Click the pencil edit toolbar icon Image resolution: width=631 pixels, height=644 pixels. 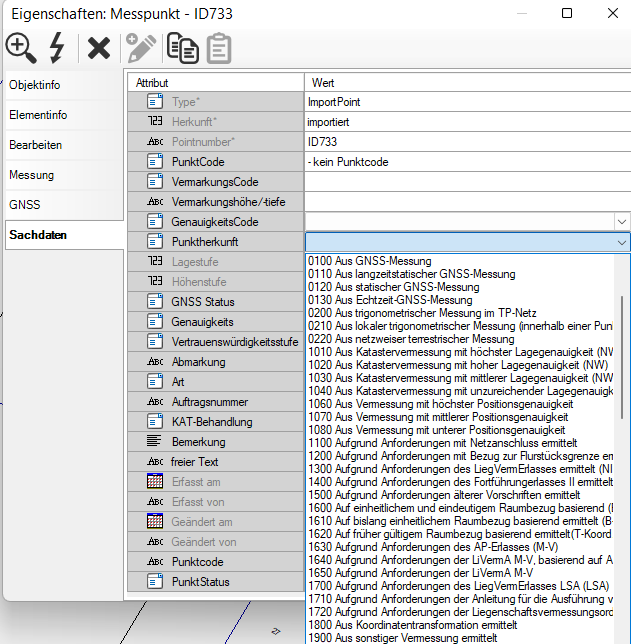point(140,47)
